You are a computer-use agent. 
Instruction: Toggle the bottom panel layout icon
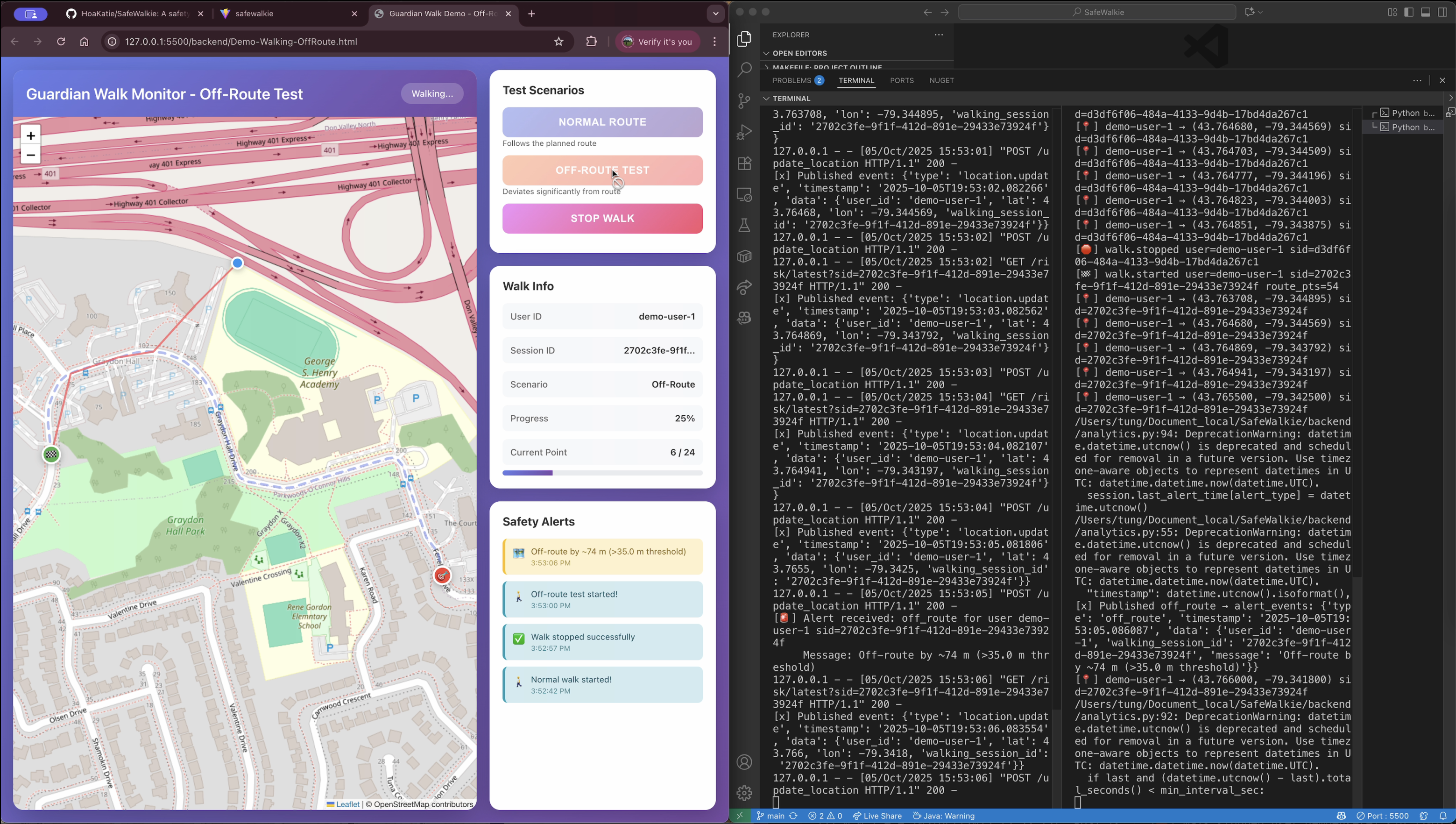(1426, 12)
